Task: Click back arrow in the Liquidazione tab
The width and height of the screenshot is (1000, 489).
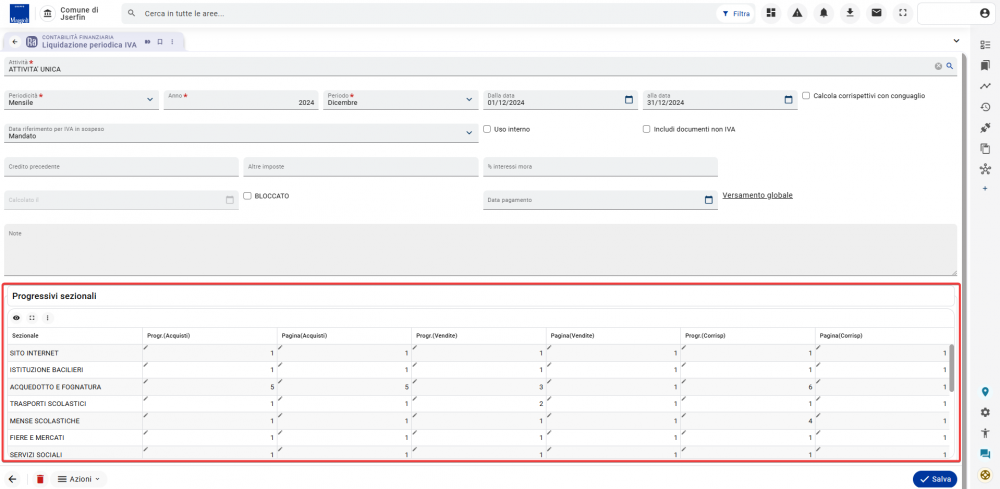Action: click(15, 42)
